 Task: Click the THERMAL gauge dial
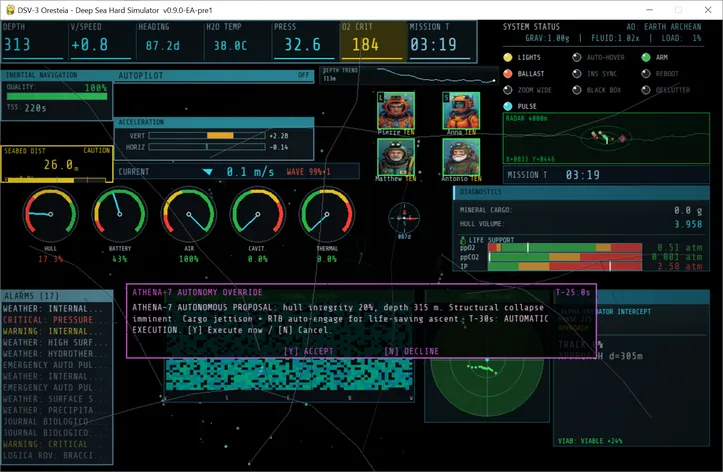point(327,214)
